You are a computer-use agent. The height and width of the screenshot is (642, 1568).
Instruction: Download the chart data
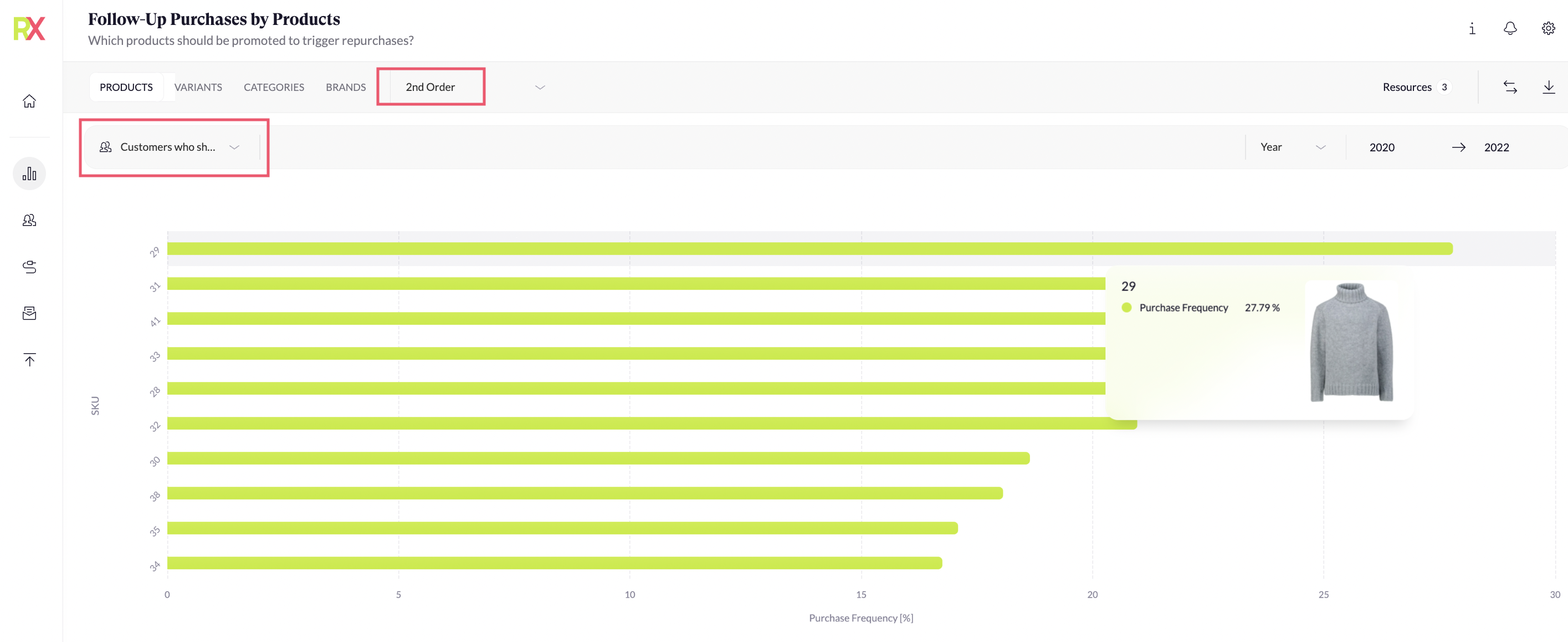(x=1549, y=87)
